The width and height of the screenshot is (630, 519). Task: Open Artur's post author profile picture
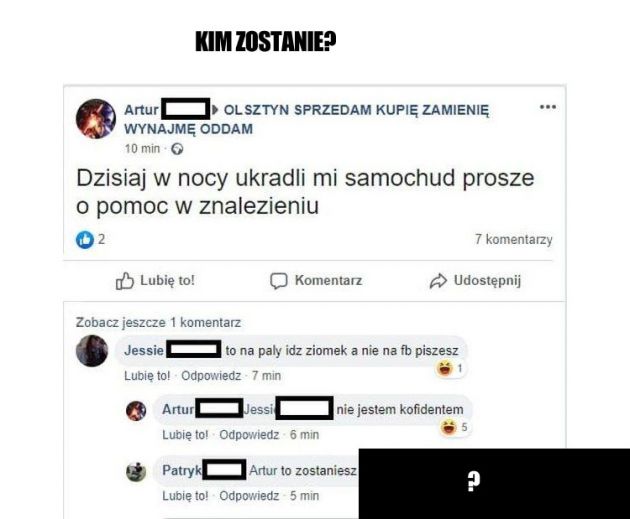point(96,119)
